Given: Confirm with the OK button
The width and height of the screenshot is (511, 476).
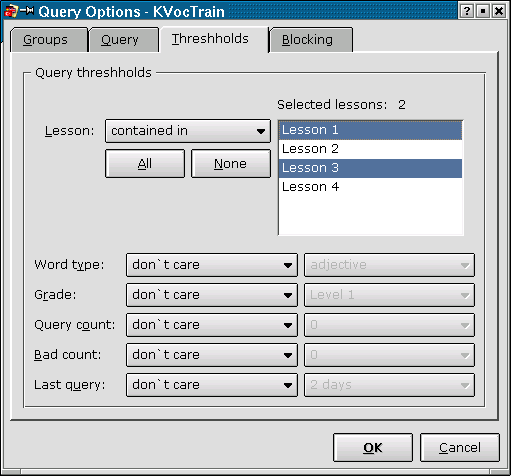Looking at the screenshot, I should pyautogui.click(x=373, y=448).
